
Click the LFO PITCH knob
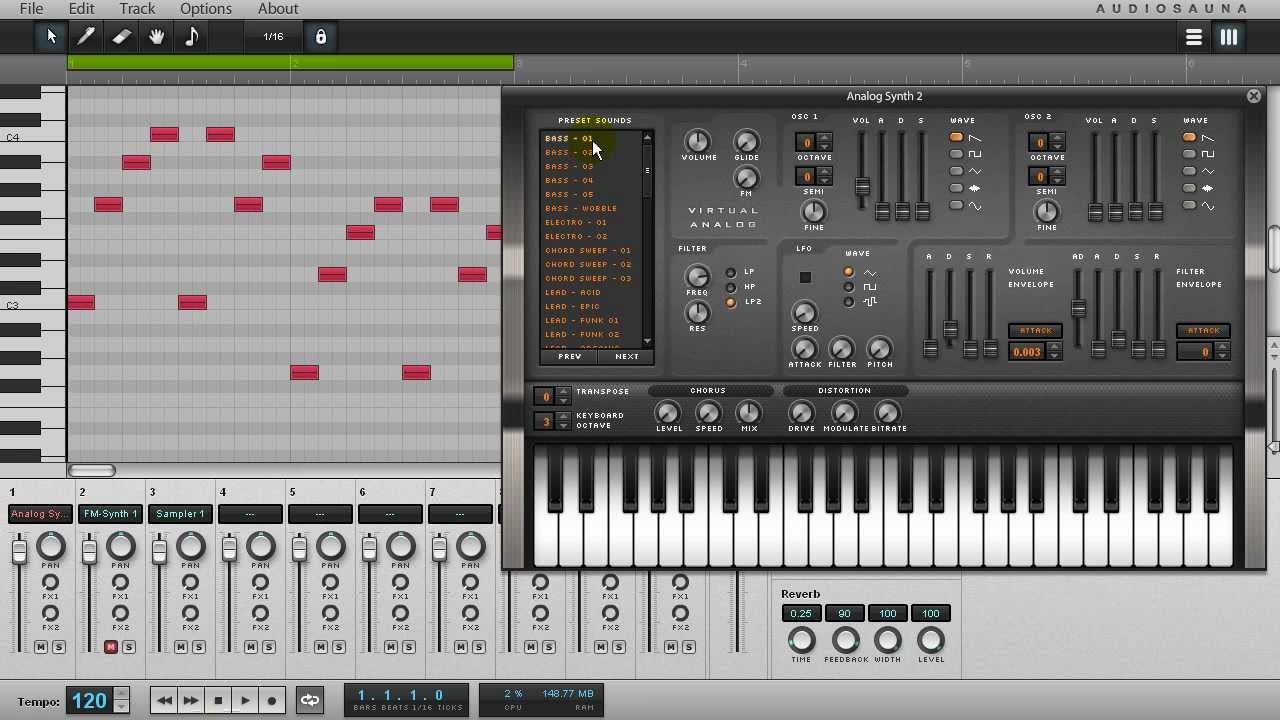pos(879,348)
